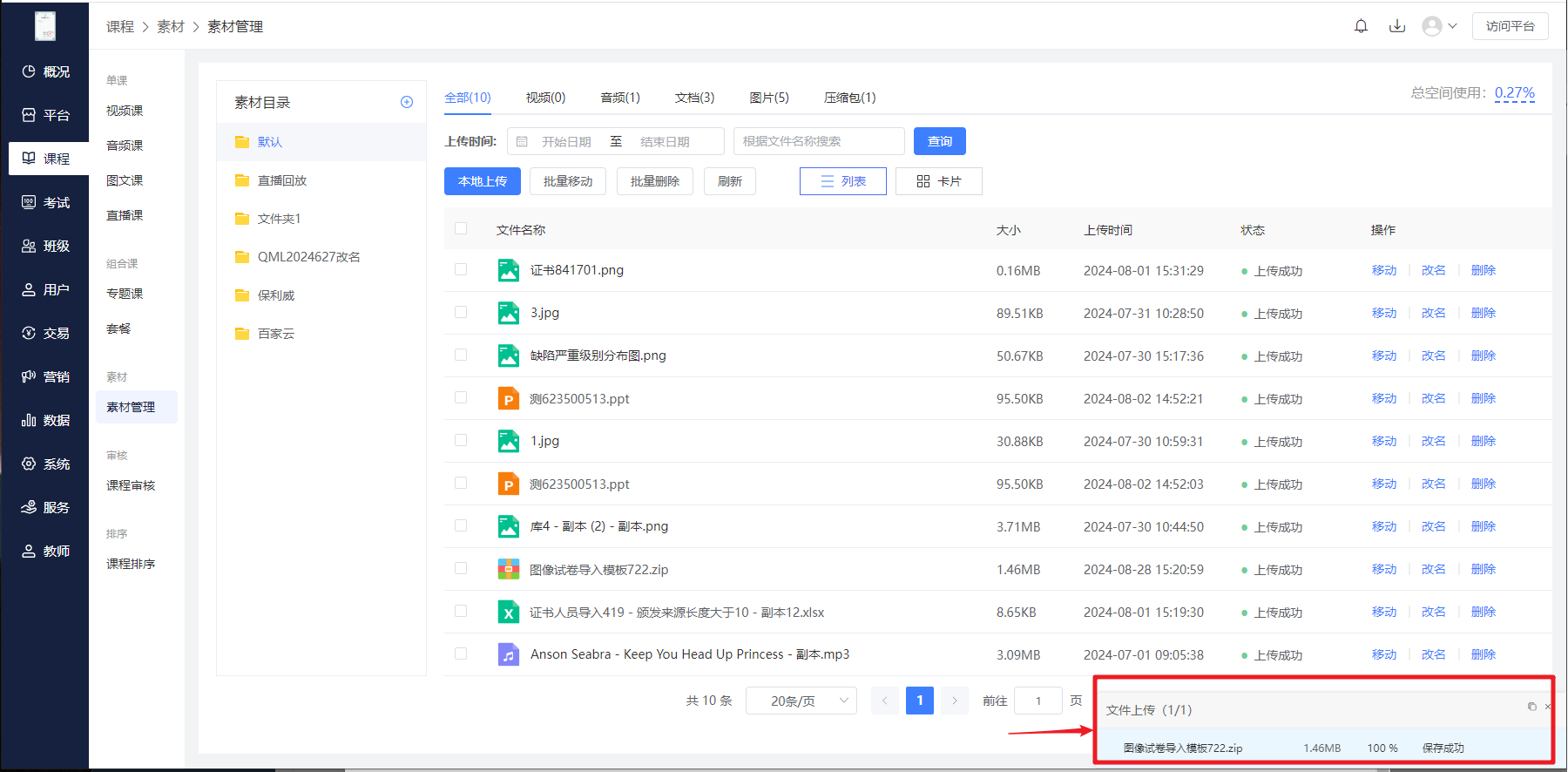The image size is (1568, 772).
Task: Switch to the 图片(5) tab
Action: point(769,98)
